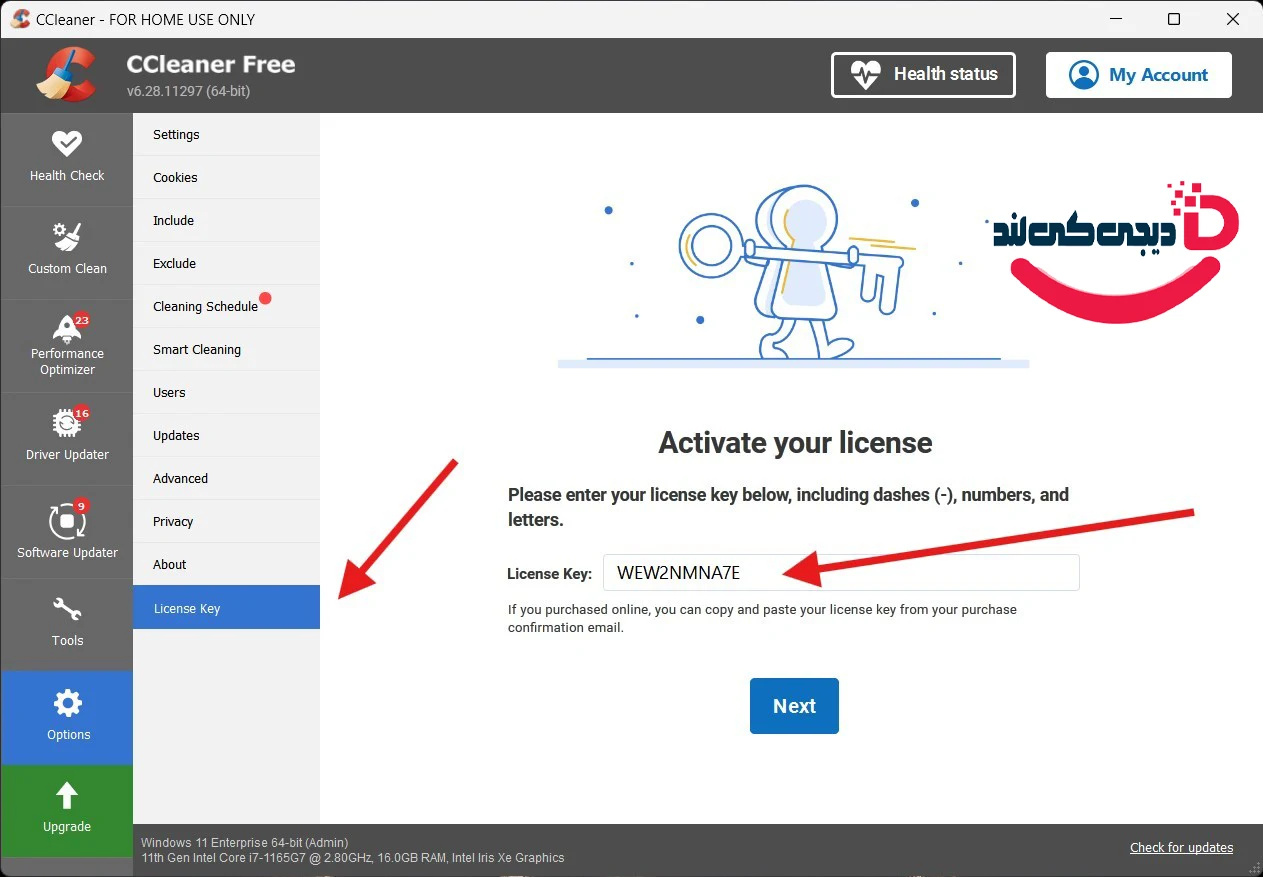Screen dimensions: 1263x877
Task: Open Exclude options page
Action: (x=226, y=263)
